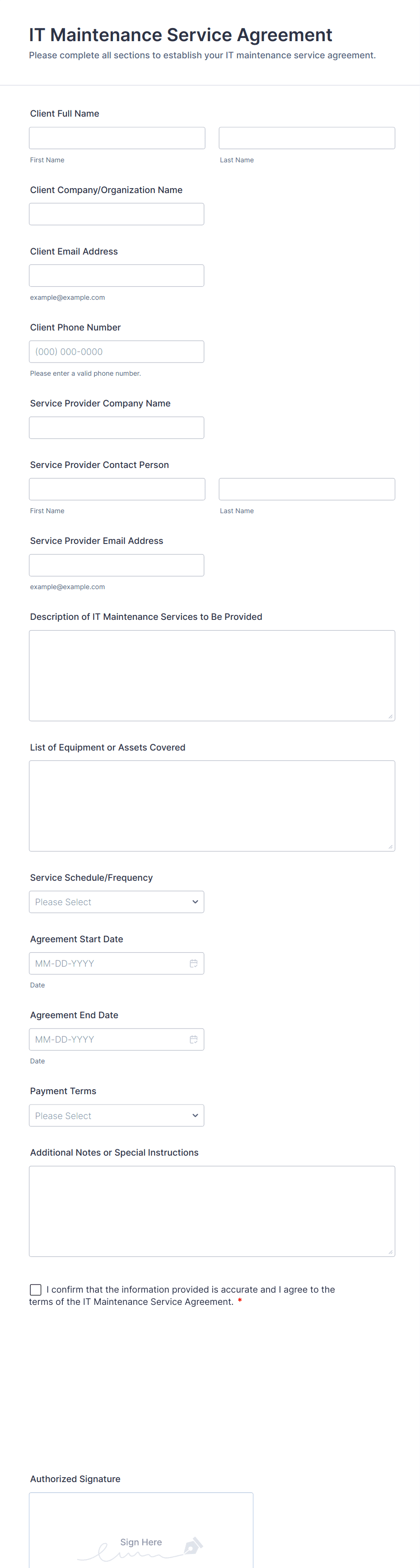The height and width of the screenshot is (1568, 420).
Task: Open the Agreement End Date calendar icon
Action: coord(193,1039)
